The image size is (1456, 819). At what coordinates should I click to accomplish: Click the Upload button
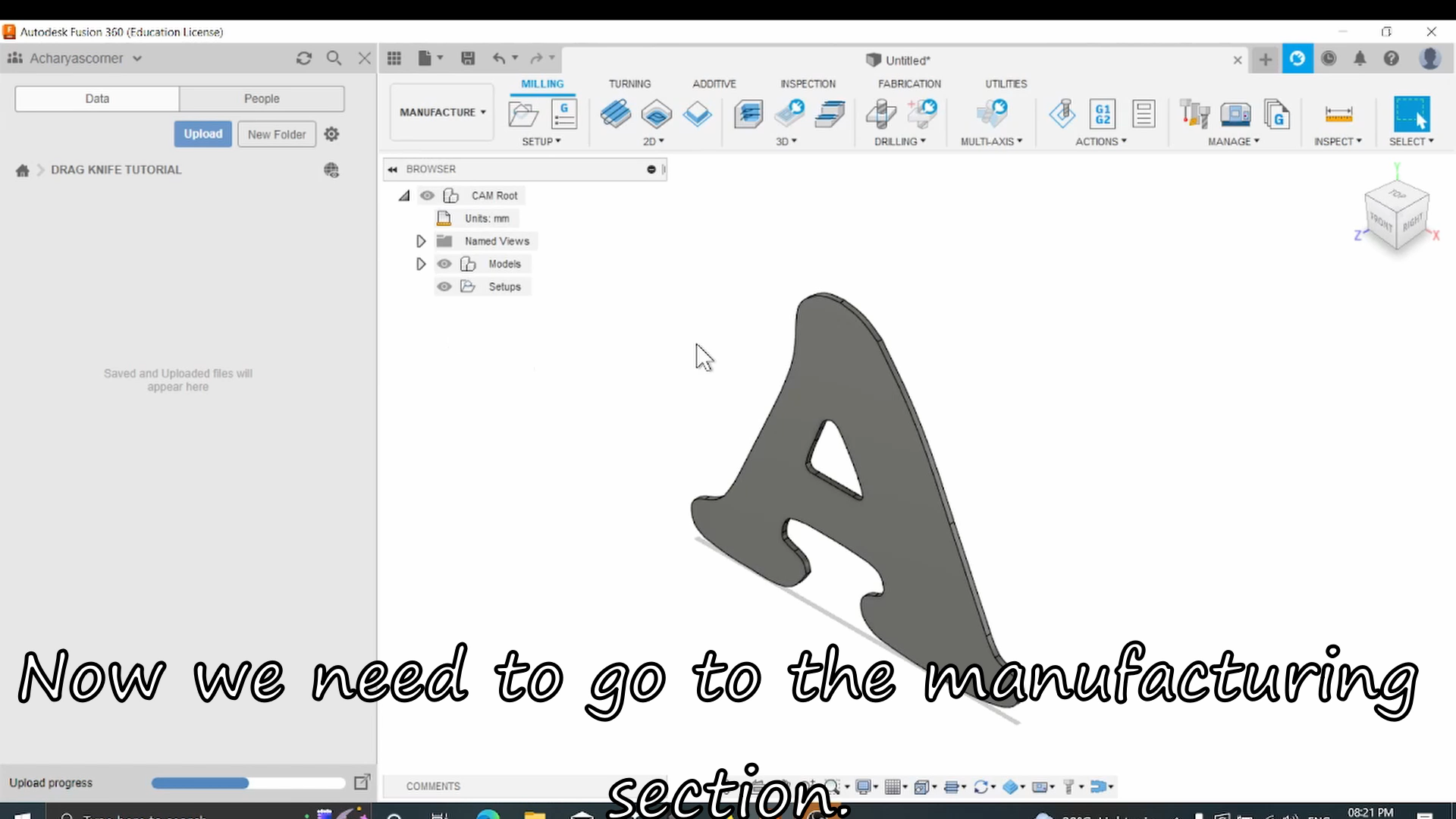[202, 133]
